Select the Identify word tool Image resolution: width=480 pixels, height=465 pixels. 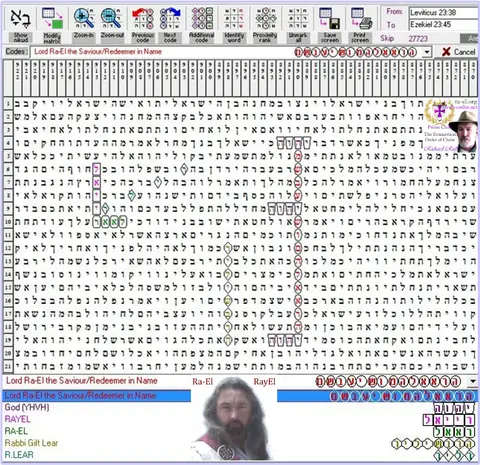click(x=234, y=25)
